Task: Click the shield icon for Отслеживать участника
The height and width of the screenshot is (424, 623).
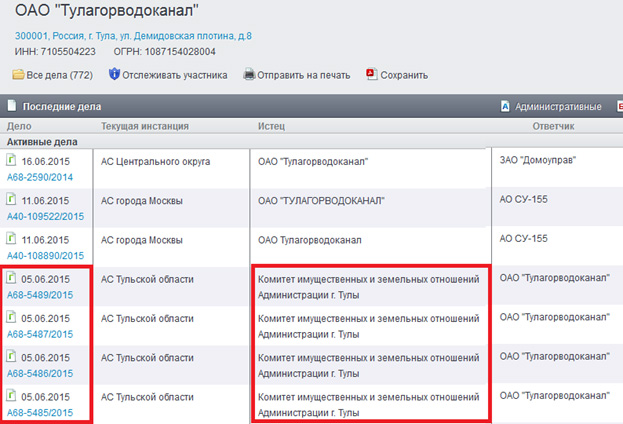Action: 114,75
